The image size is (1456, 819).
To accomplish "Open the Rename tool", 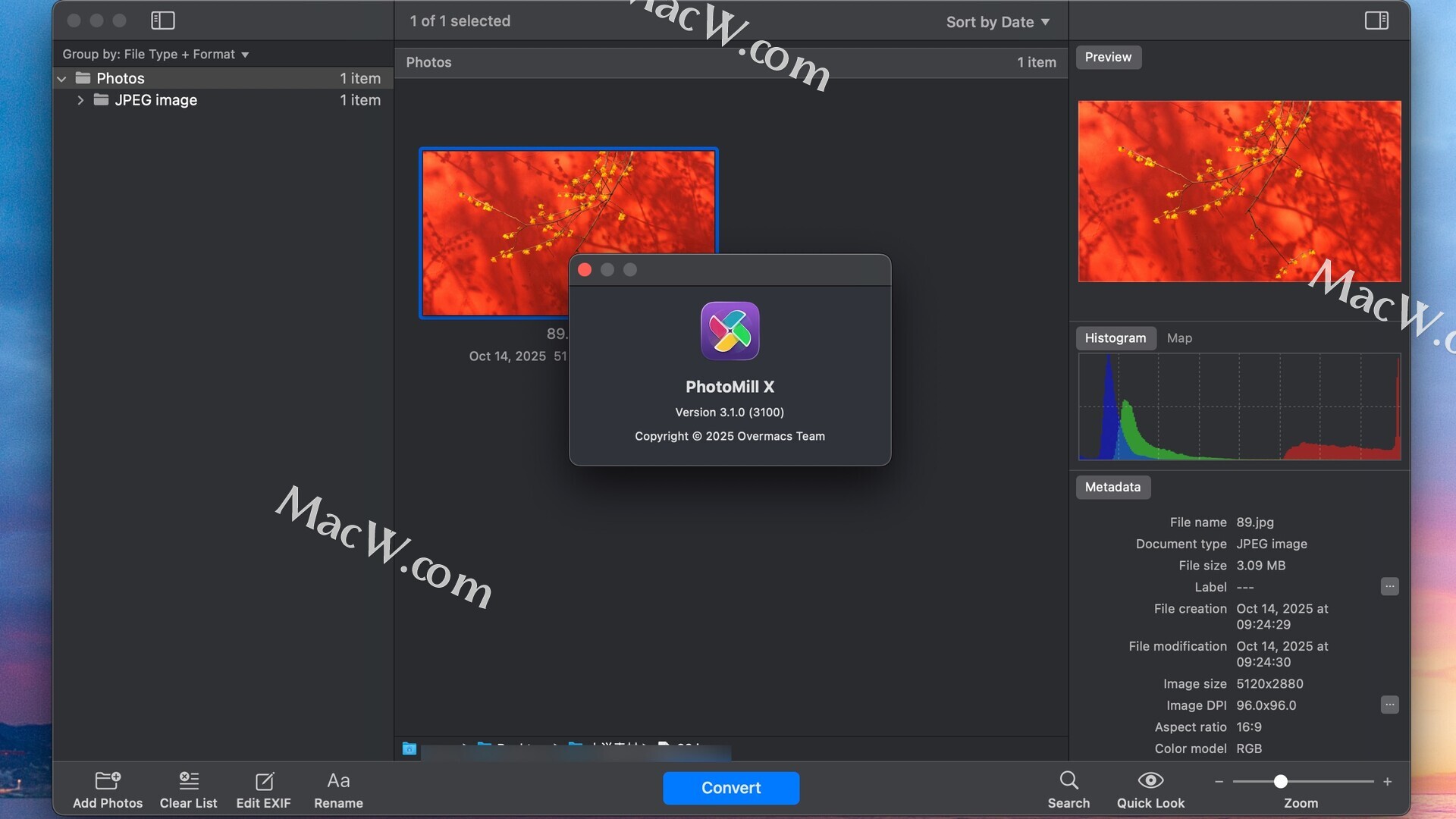I will (x=338, y=780).
